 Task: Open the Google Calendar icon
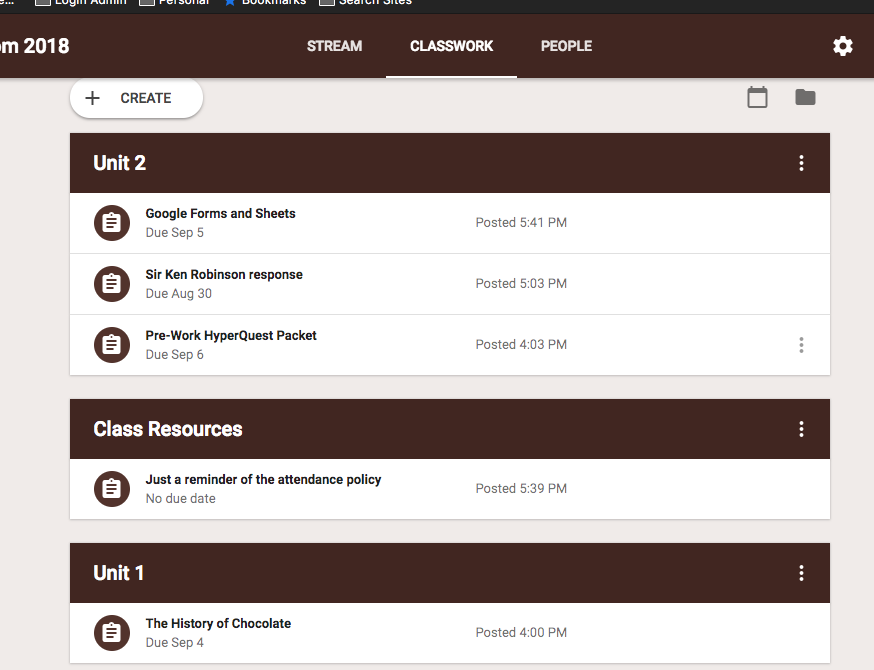pyautogui.click(x=757, y=97)
